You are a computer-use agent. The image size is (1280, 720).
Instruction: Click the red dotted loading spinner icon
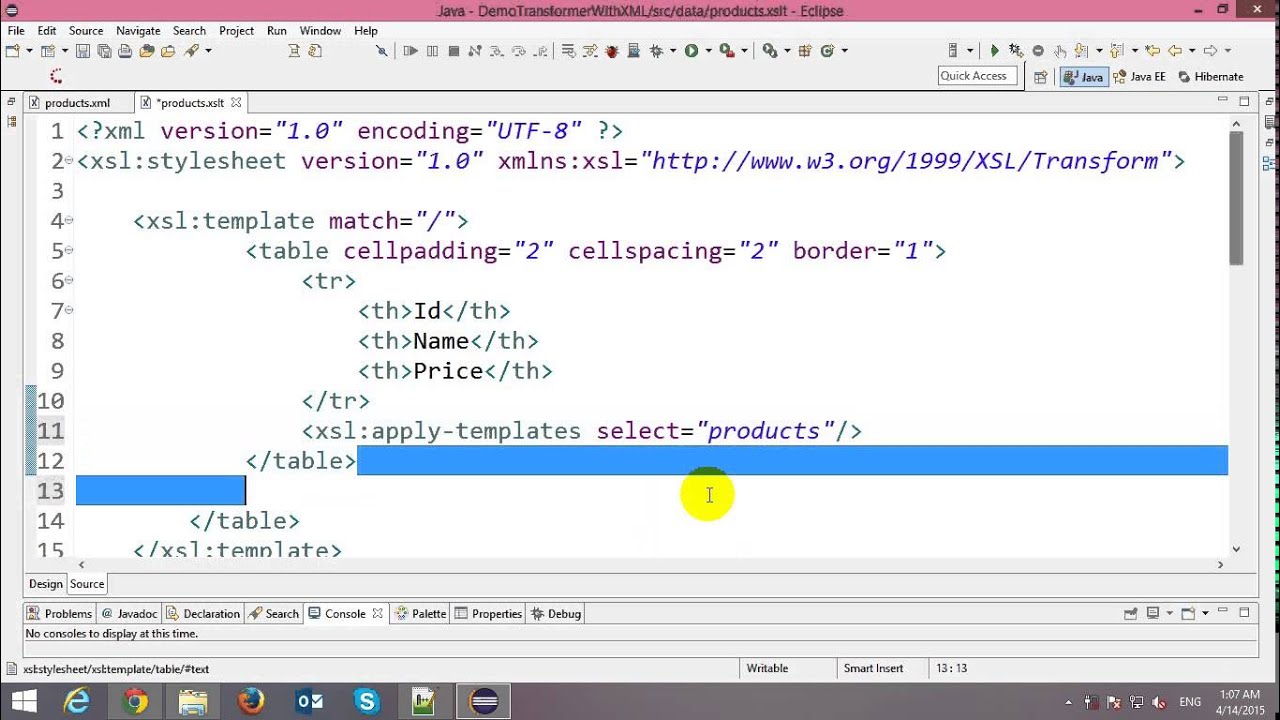coord(56,76)
